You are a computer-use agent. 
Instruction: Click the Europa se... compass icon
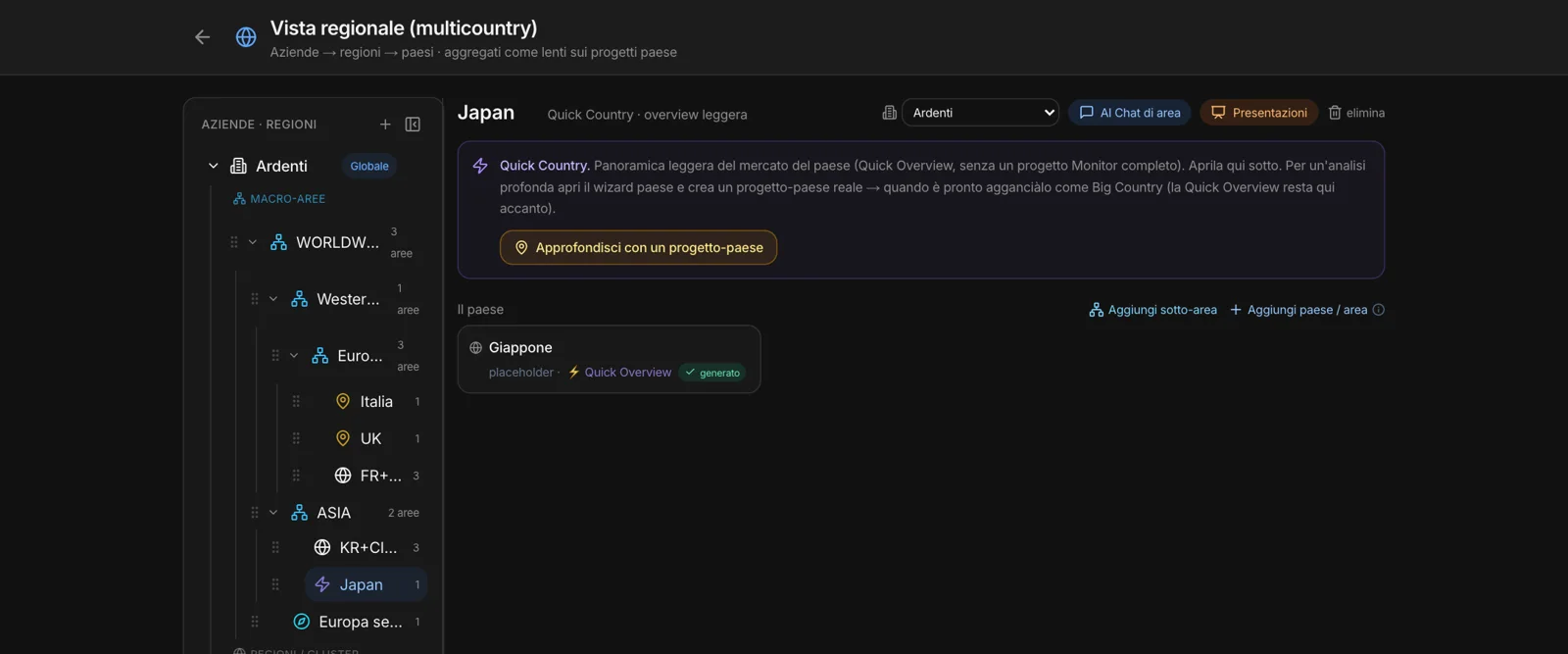tap(302, 622)
